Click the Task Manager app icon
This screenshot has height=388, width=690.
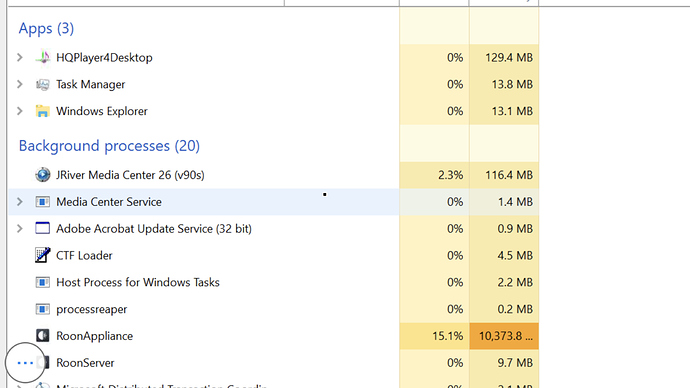coord(43,84)
